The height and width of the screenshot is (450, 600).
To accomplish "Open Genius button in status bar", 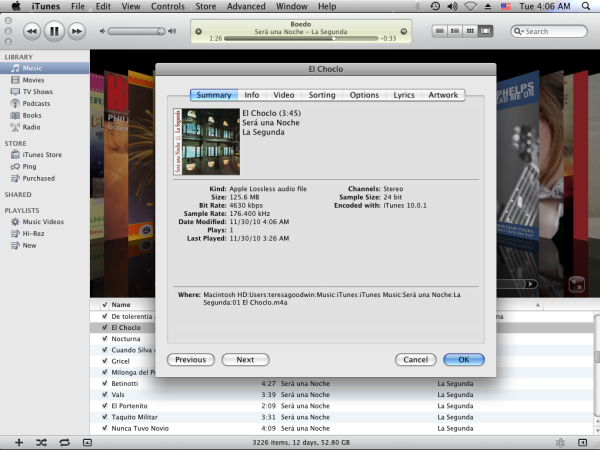I will pyautogui.click(x=560, y=443).
